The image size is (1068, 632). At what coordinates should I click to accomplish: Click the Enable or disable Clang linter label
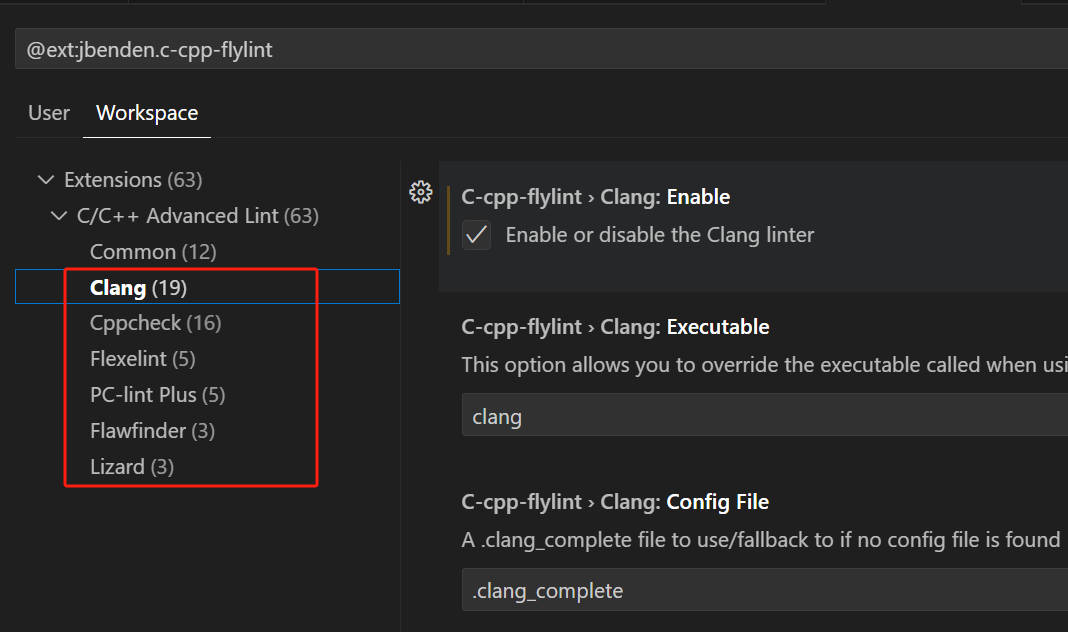click(x=659, y=236)
